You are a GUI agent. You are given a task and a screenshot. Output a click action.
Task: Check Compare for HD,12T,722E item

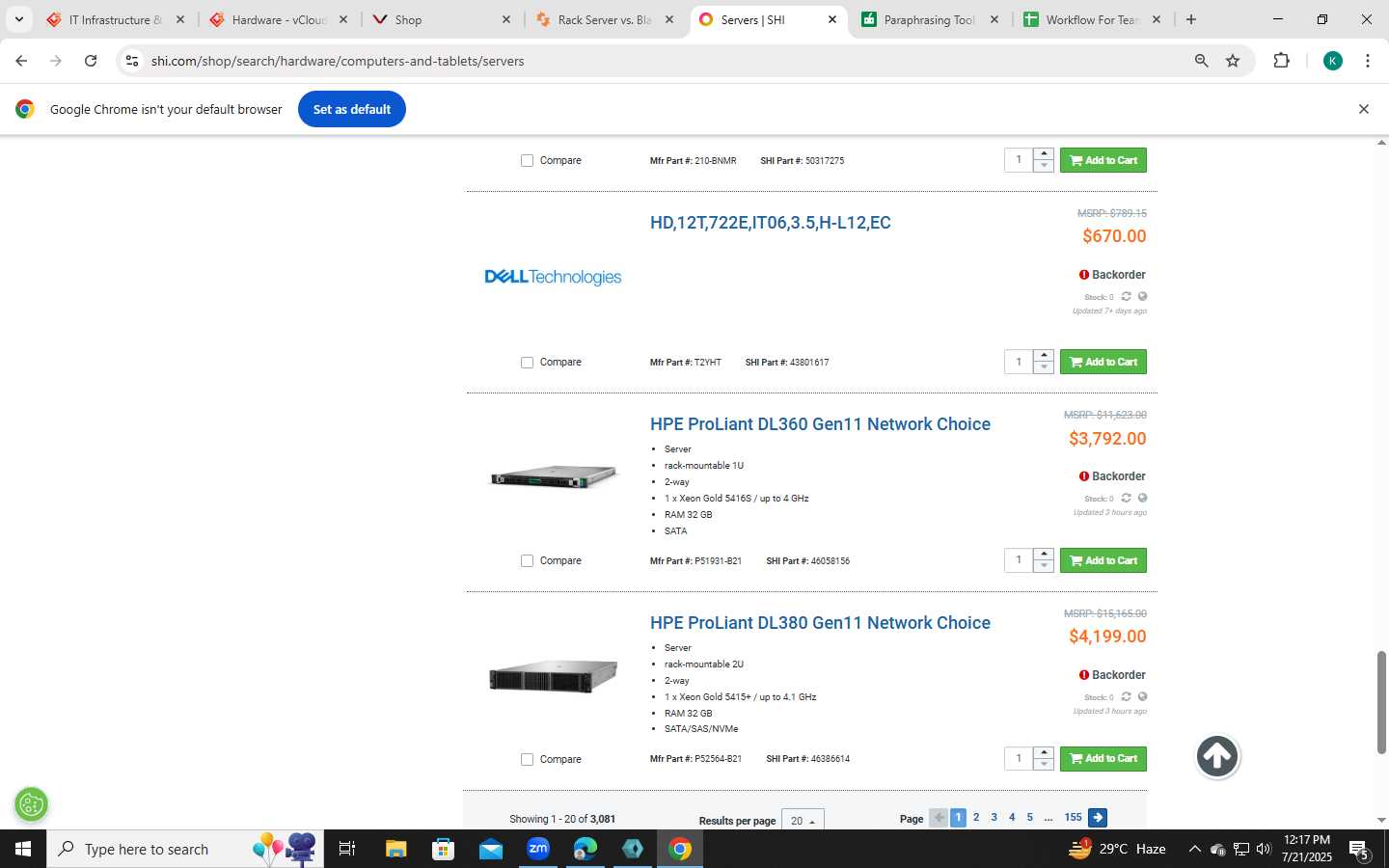click(x=527, y=363)
